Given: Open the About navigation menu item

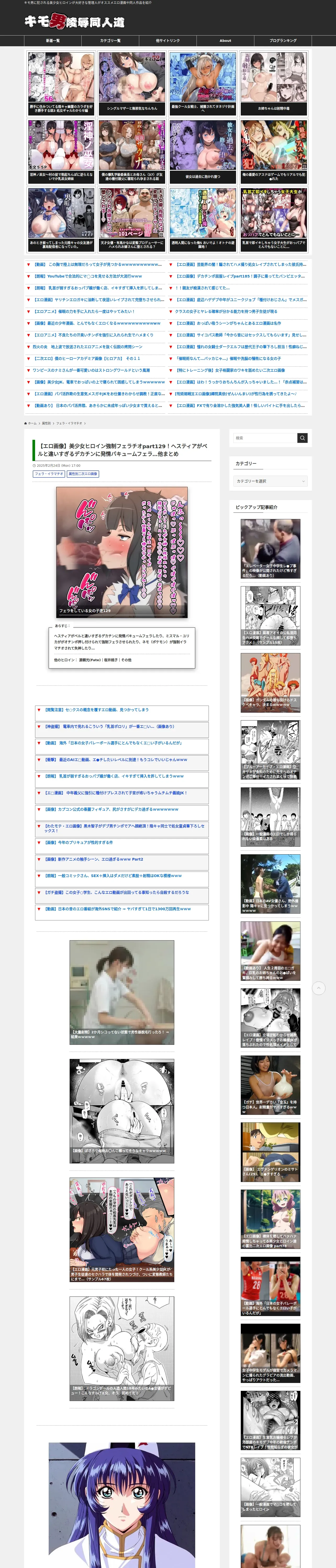Looking at the screenshot, I should 225,41.
